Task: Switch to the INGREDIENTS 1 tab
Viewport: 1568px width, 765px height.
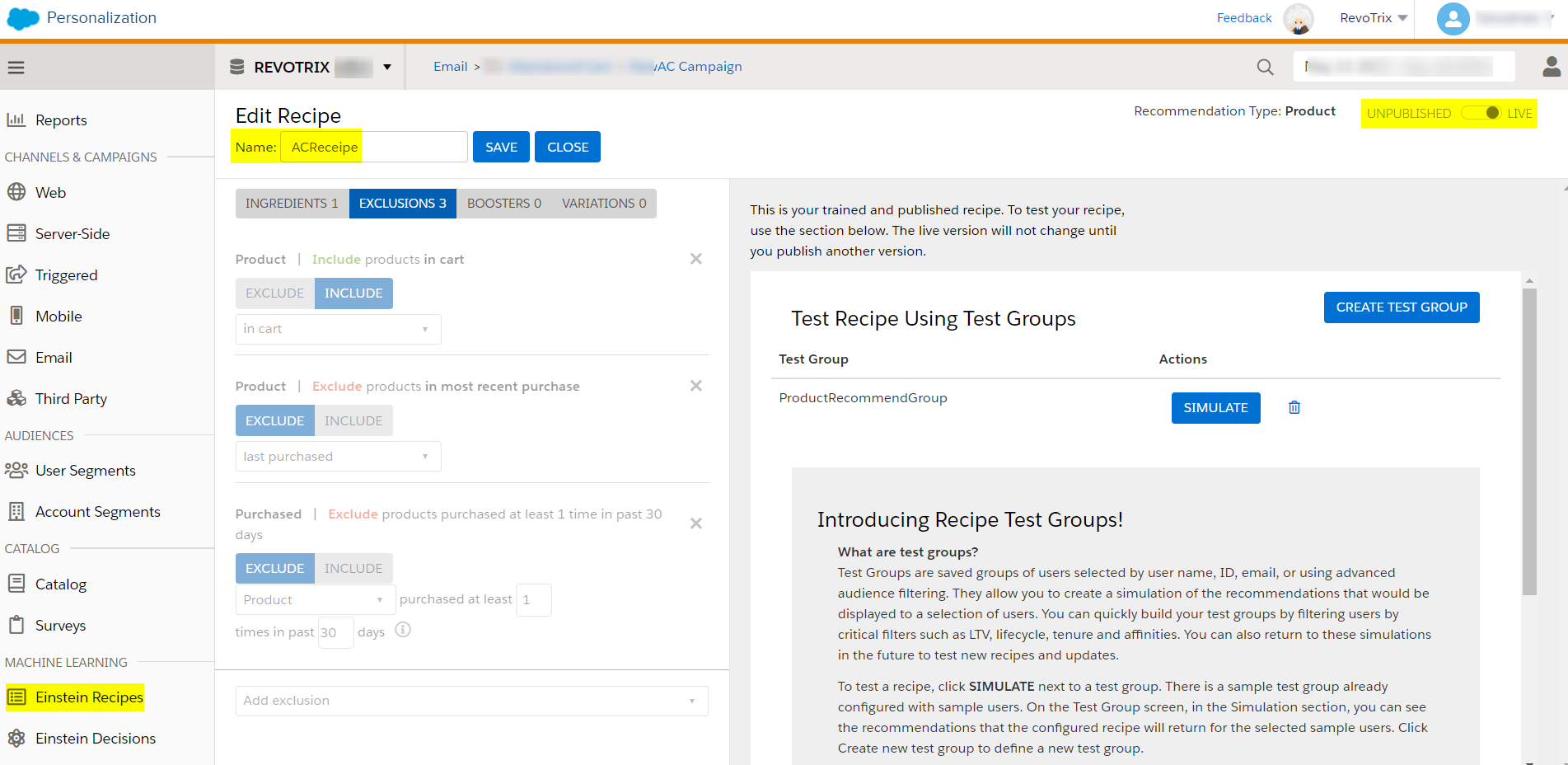Action: point(292,204)
